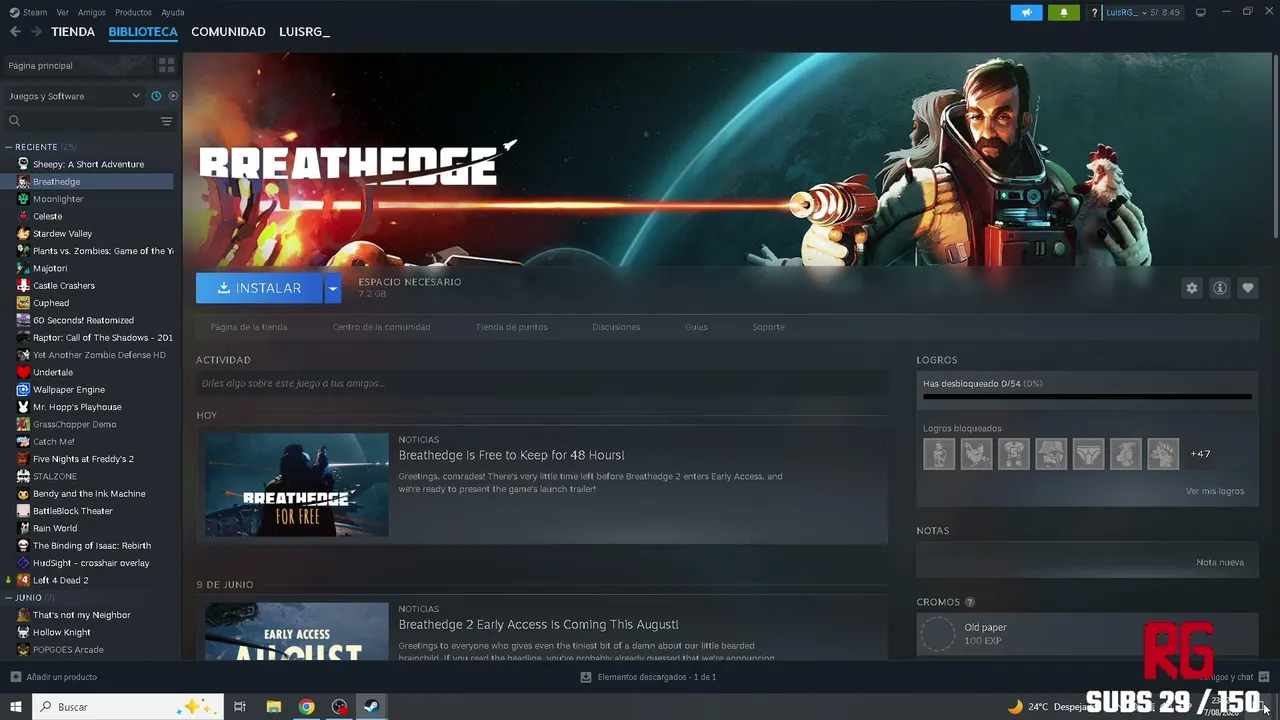The width and height of the screenshot is (1280, 720).
Task: Open the Steam announcements megaphone button
Action: pos(1026,12)
